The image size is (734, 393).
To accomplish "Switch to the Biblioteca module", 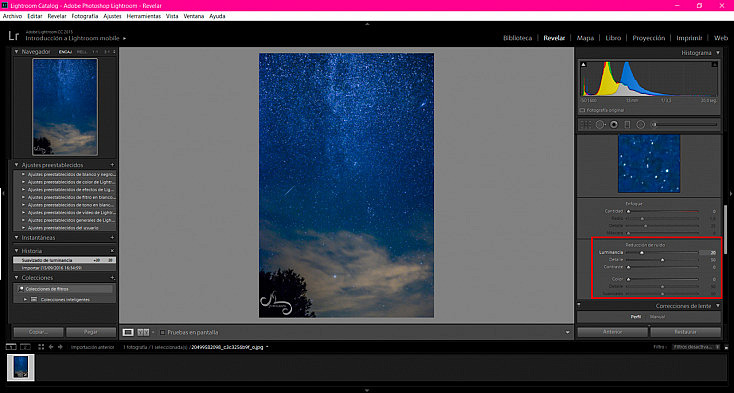I will coord(518,38).
